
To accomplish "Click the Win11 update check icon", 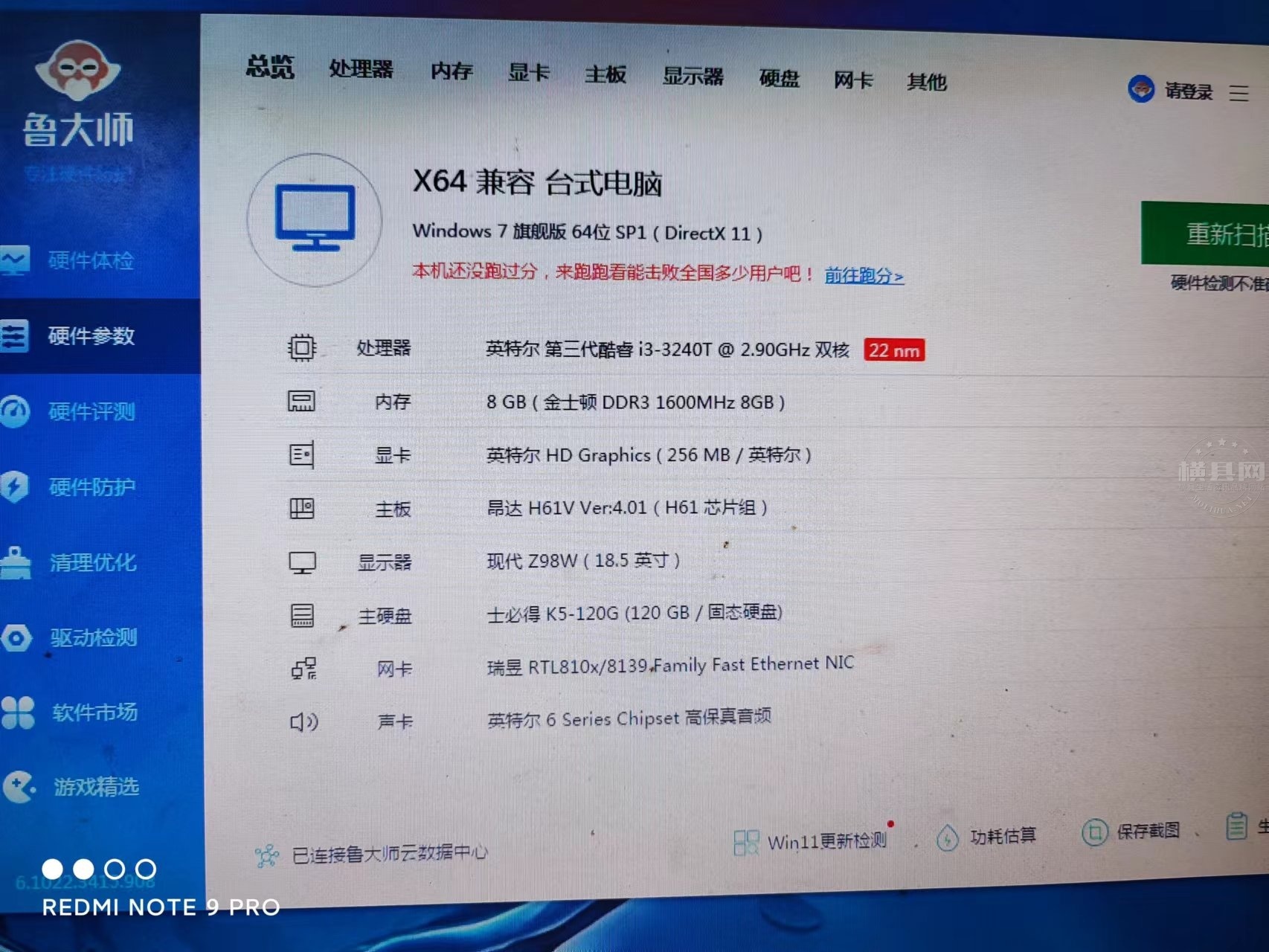I will 746,843.
